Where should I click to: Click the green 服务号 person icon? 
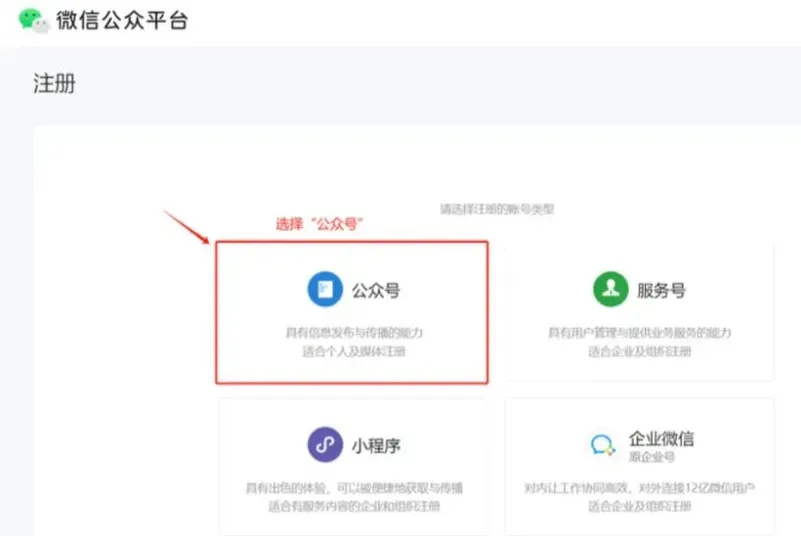click(x=610, y=289)
